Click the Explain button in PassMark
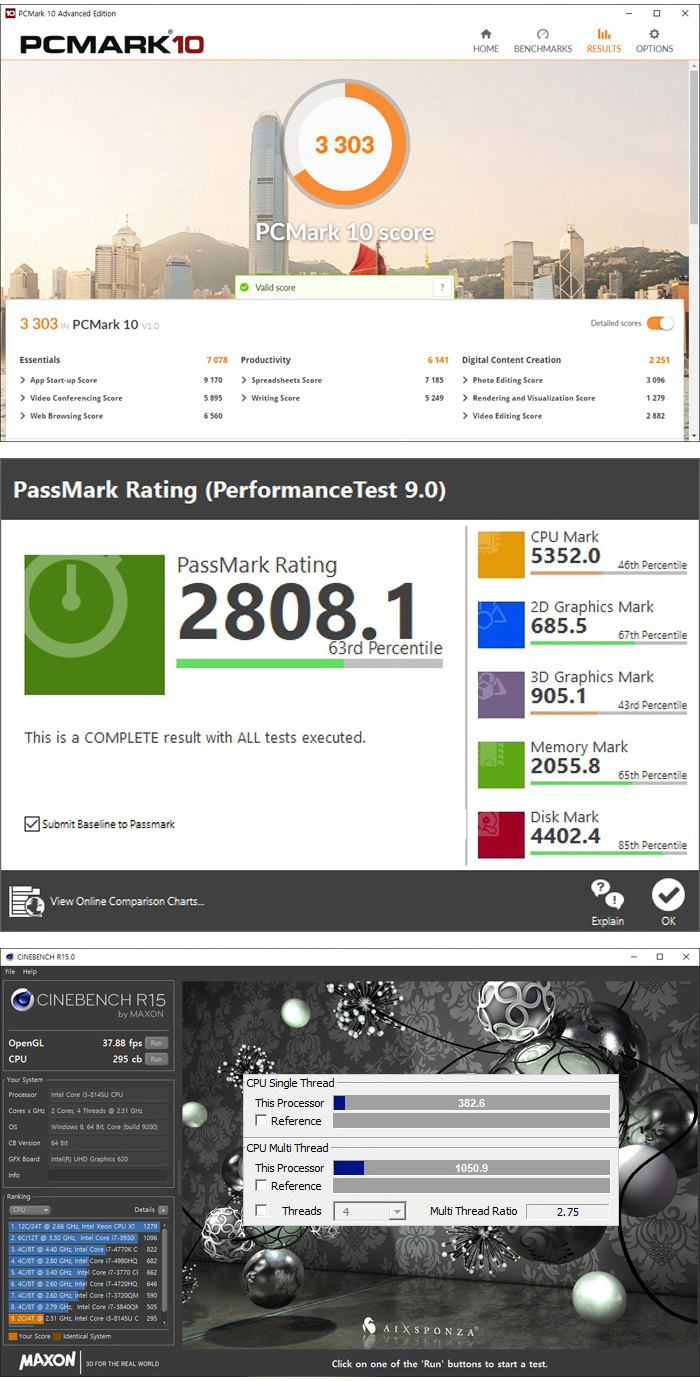700x1381 pixels. pos(607,902)
